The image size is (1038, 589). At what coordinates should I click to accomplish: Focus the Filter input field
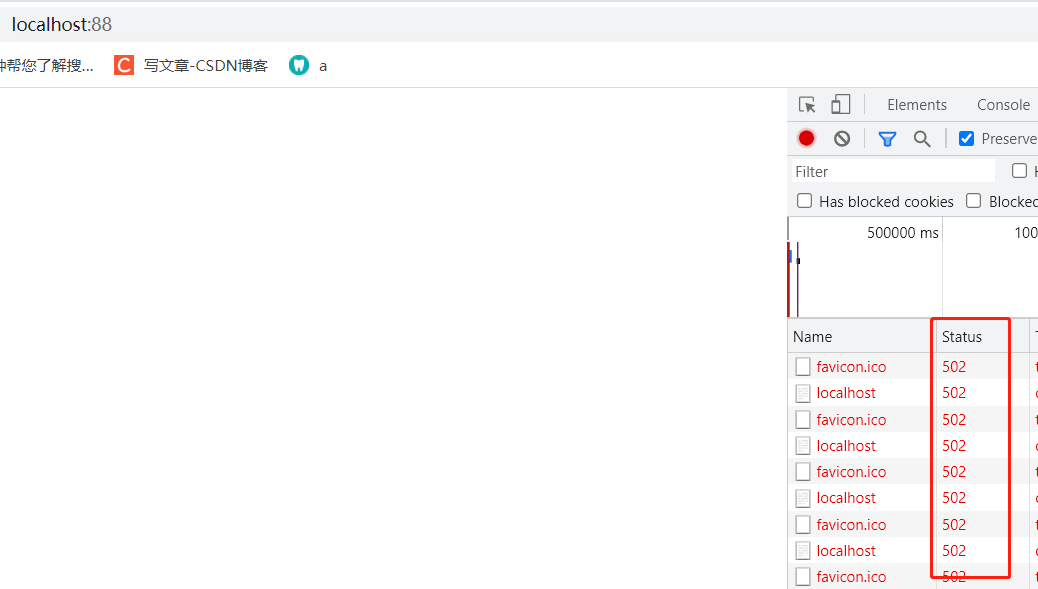point(893,171)
